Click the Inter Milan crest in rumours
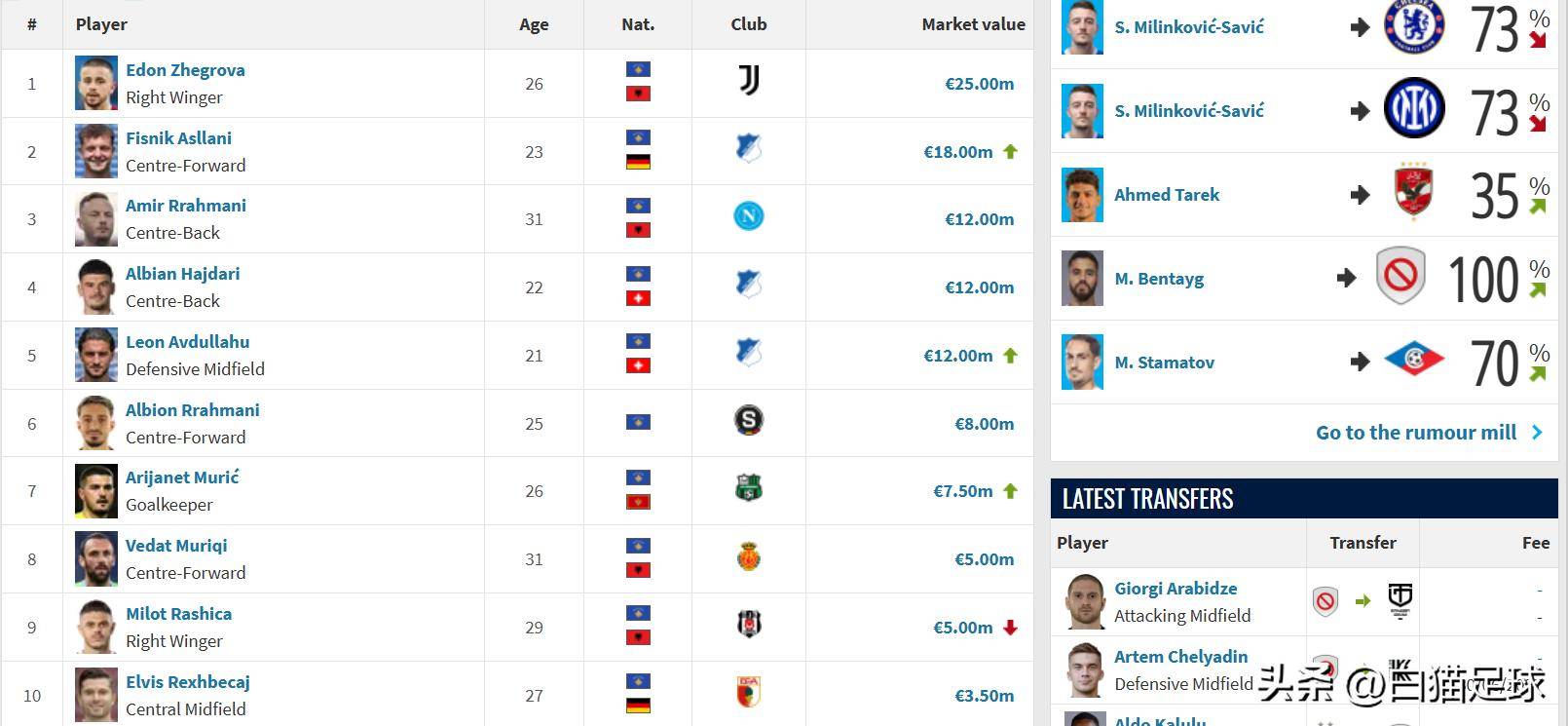The width and height of the screenshot is (1568, 726). (x=1413, y=108)
